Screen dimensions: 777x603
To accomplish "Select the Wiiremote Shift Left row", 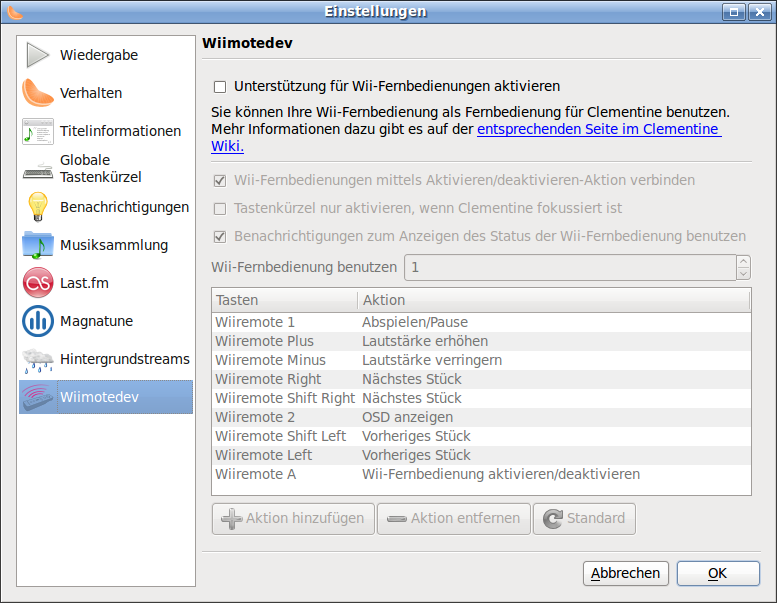I will (481, 436).
